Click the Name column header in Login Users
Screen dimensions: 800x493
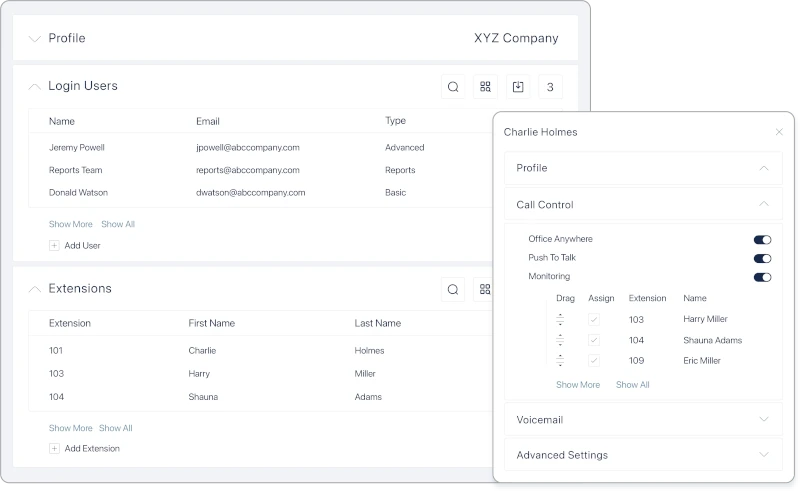(x=62, y=121)
